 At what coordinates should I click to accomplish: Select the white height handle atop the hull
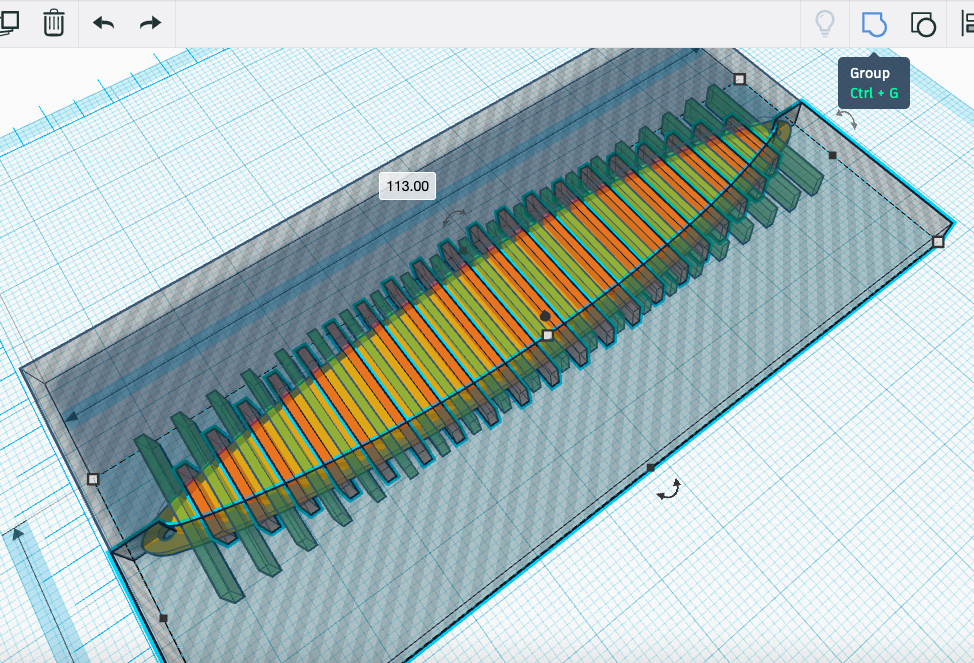click(548, 336)
